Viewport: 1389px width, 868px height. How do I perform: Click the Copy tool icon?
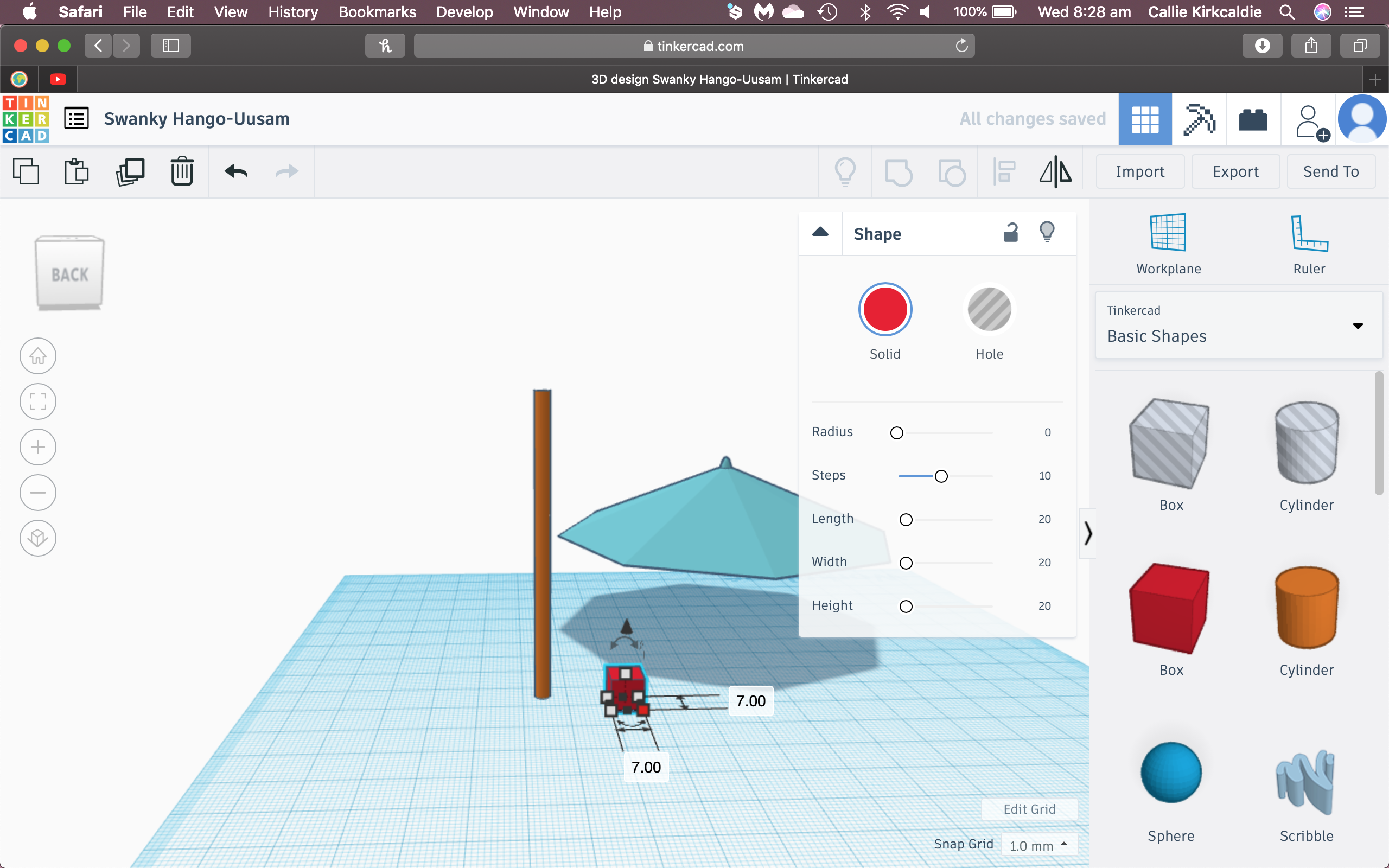click(26, 171)
